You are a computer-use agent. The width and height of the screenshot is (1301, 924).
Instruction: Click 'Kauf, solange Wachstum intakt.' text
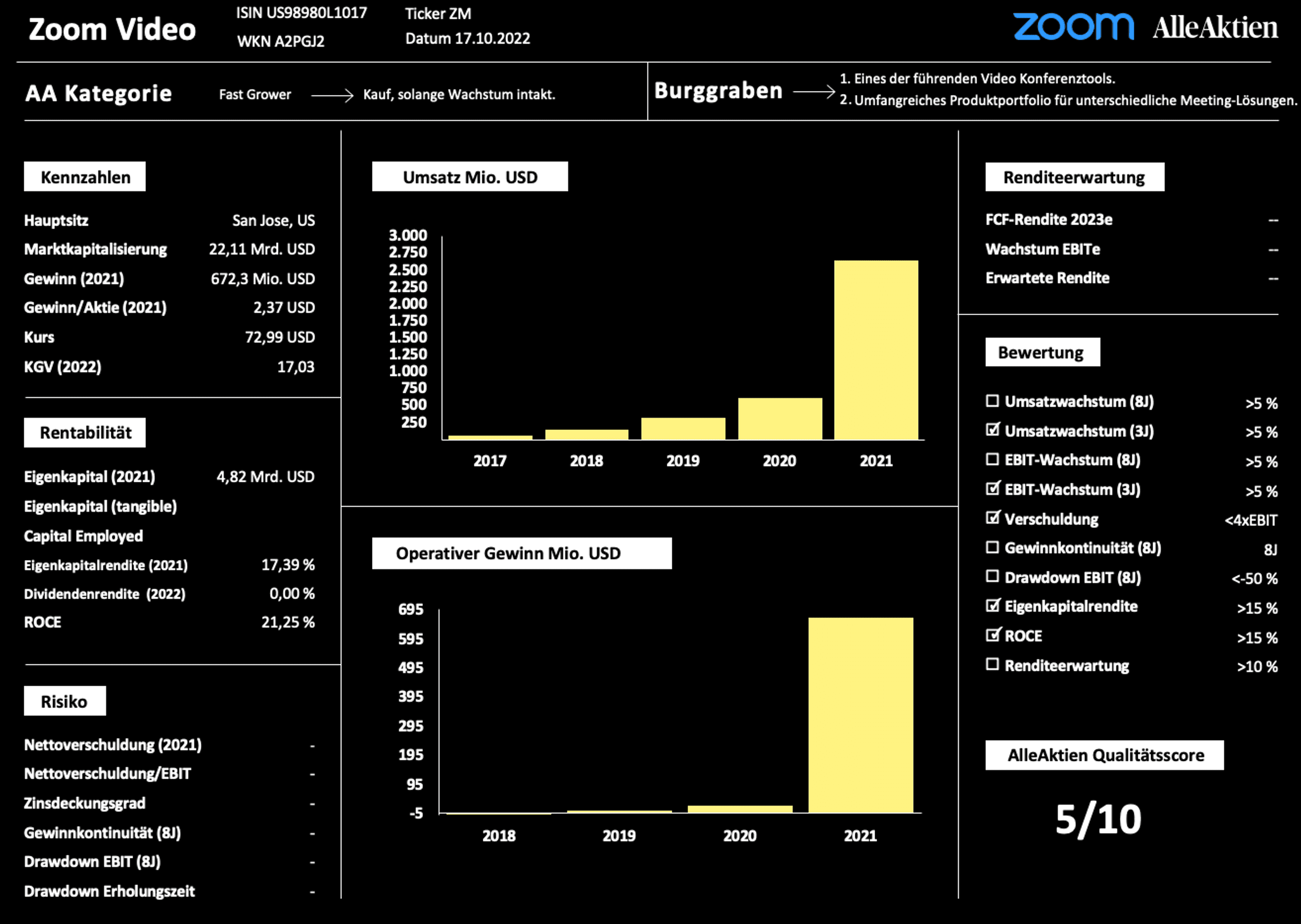[459, 95]
